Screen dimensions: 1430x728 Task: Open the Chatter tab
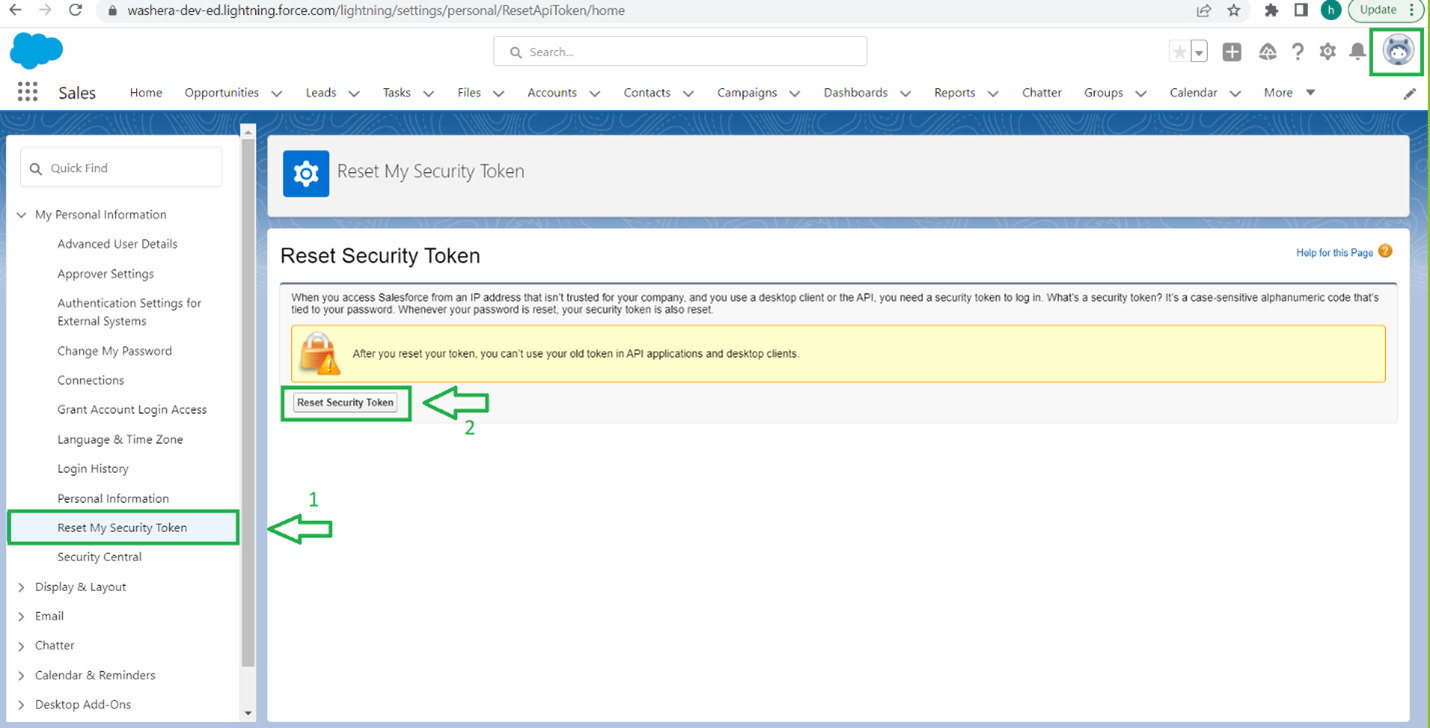[1042, 92]
